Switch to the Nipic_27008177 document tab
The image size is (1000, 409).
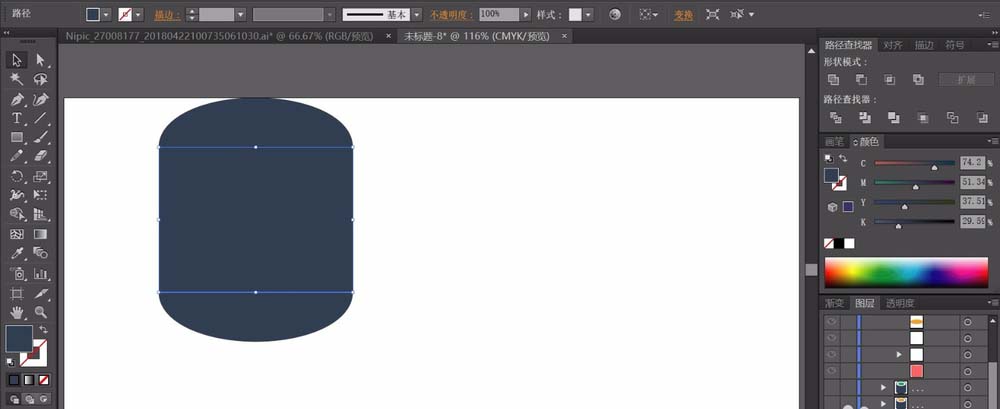[x=219, y=36]
